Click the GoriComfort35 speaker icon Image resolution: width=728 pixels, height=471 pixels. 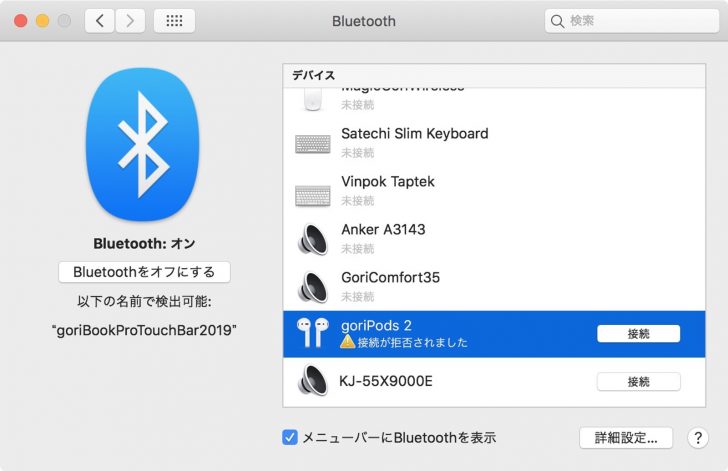[313, 287]
